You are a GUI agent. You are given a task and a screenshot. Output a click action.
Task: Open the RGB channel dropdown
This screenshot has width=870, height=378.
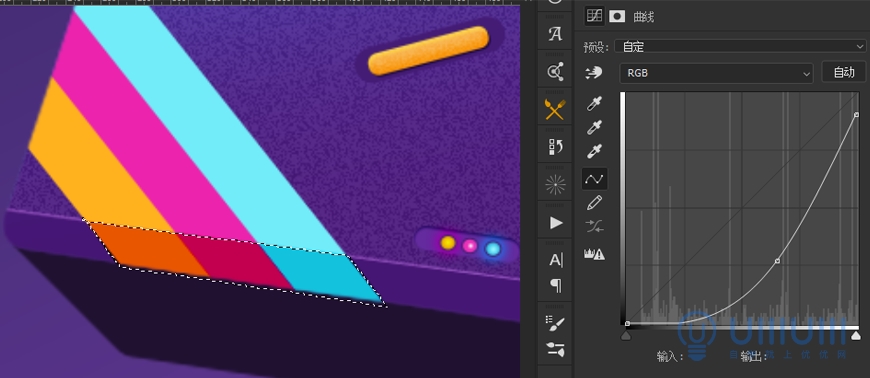tap(716, 73)
